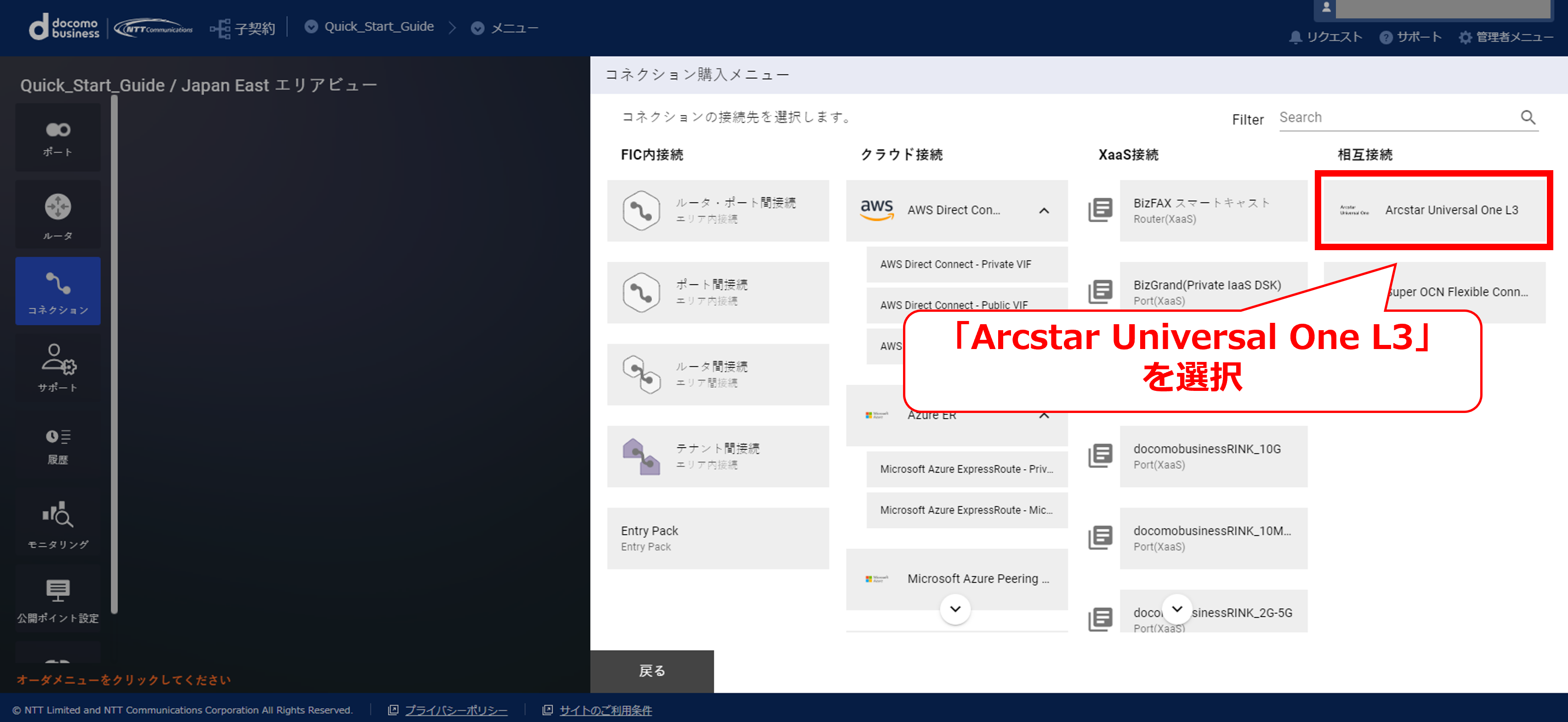This screenshot has height=722, width=1568.
Task: Click the scroll-down chevron under XaaS接続 column
Action: tap(1177, 609)
